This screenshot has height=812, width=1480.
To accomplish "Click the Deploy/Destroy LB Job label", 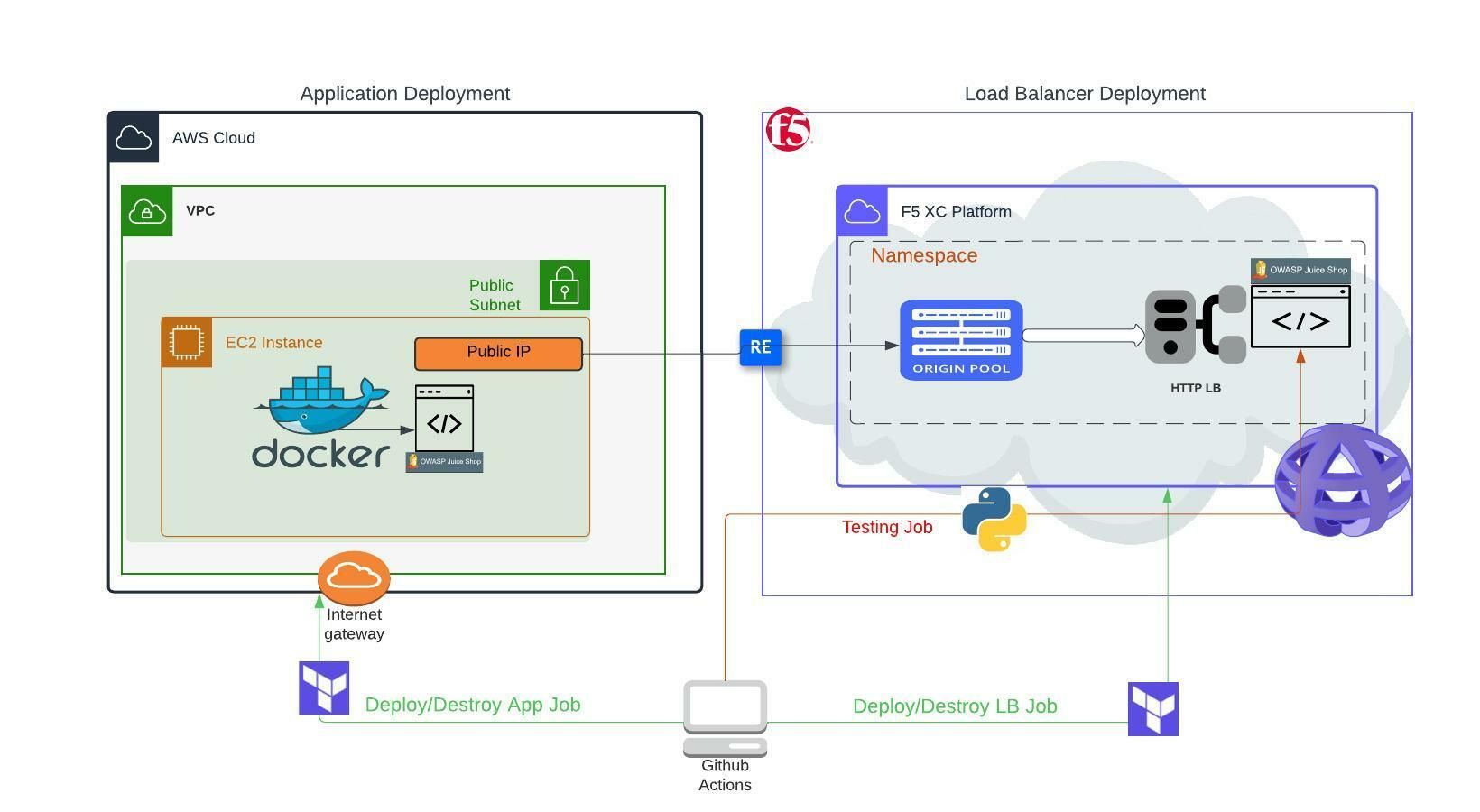I will [955, 706].
